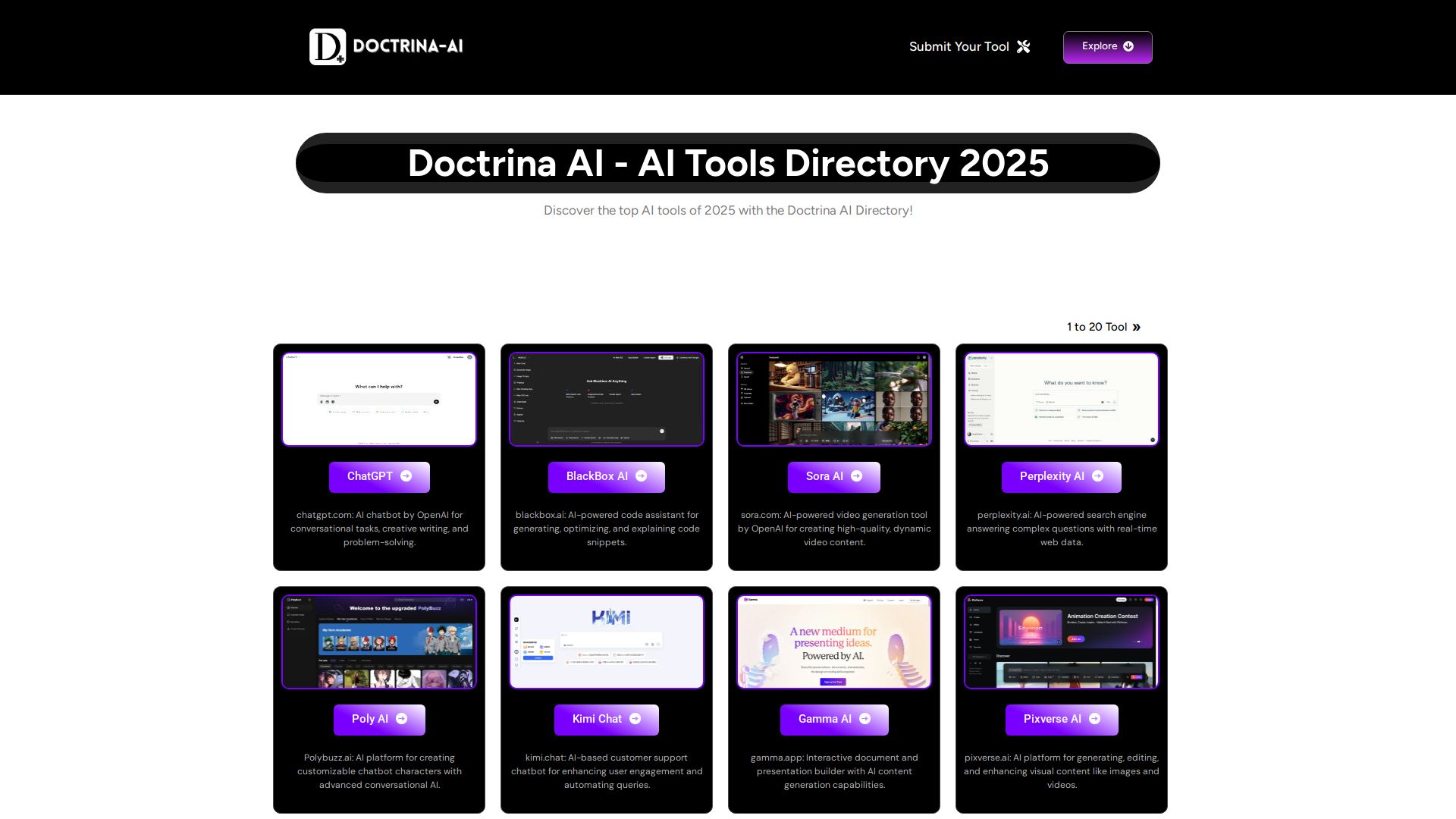Image resolution: width=1456 pixels, height=819 pixels.
Task: Open the Perplexity AI tool page
Action: pyautogui.click(x=1061, y=476)
